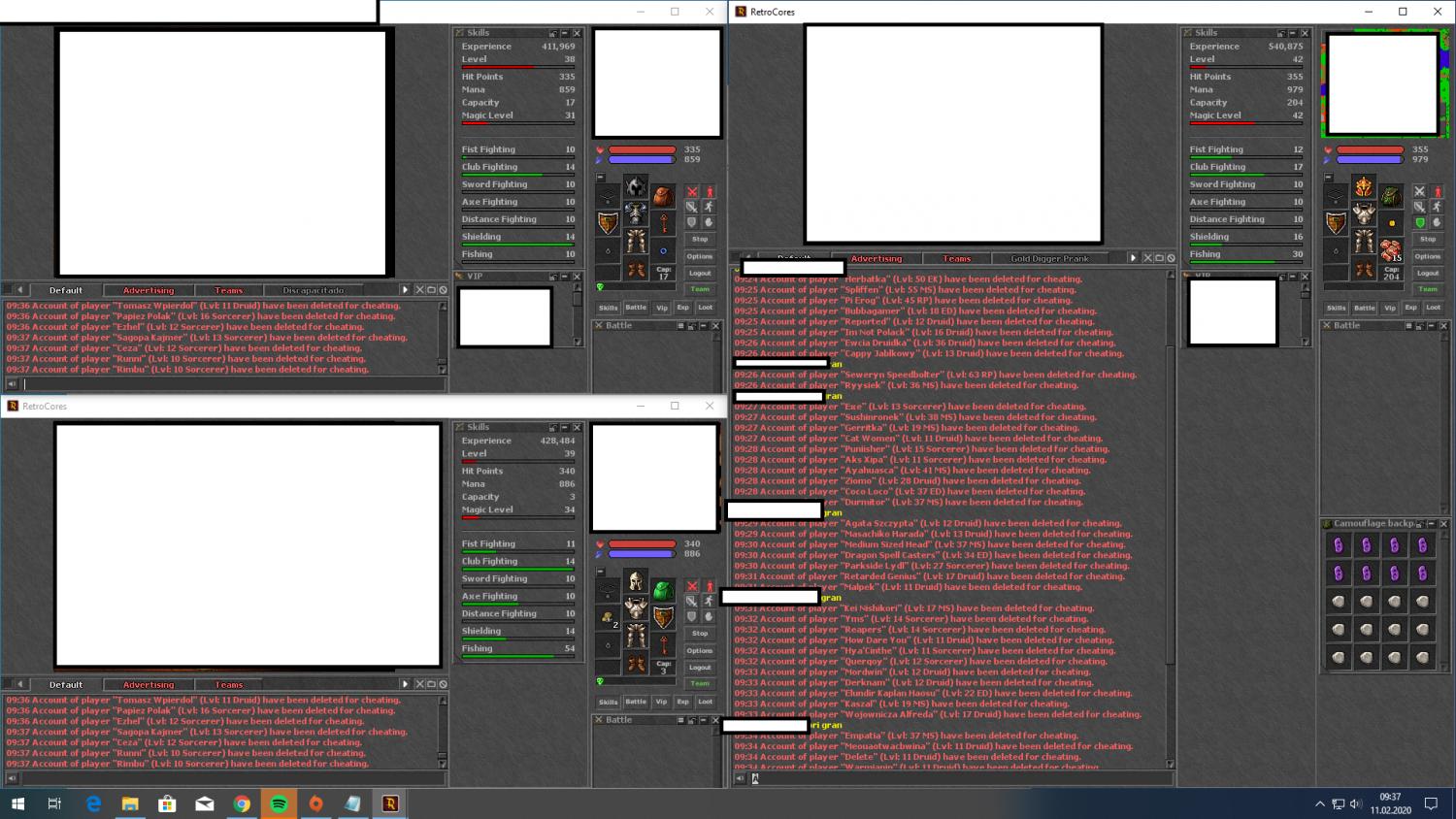
Task: Focus chat input field in bottom-left window
Action: click(233, 778)
